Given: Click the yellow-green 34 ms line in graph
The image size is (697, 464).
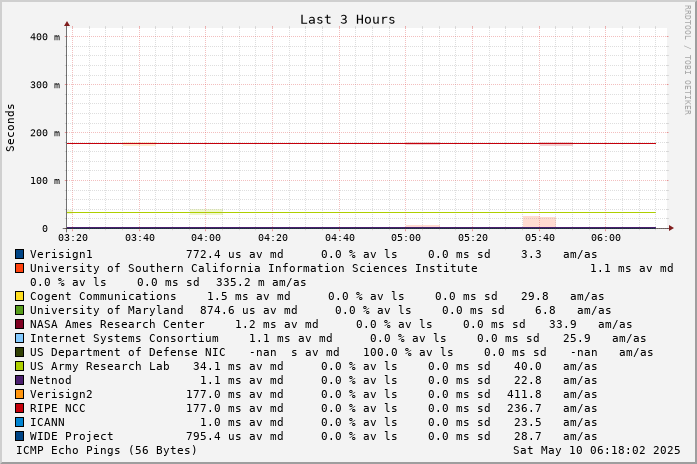Looking at the screenshot, I should pyautogui.click(x=361, y=212).
